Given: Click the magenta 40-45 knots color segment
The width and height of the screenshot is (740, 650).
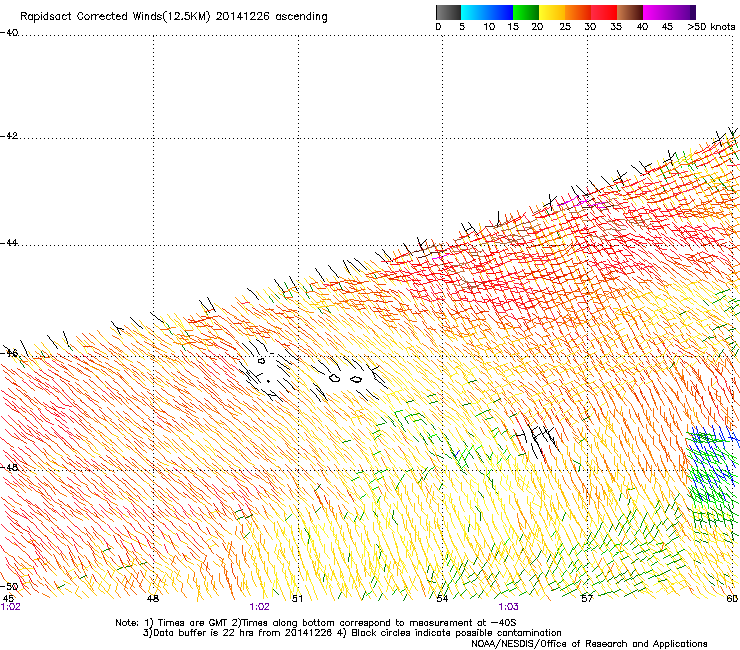Looking at the screenshot, I should pyautogui.click(x=656, y=13).
